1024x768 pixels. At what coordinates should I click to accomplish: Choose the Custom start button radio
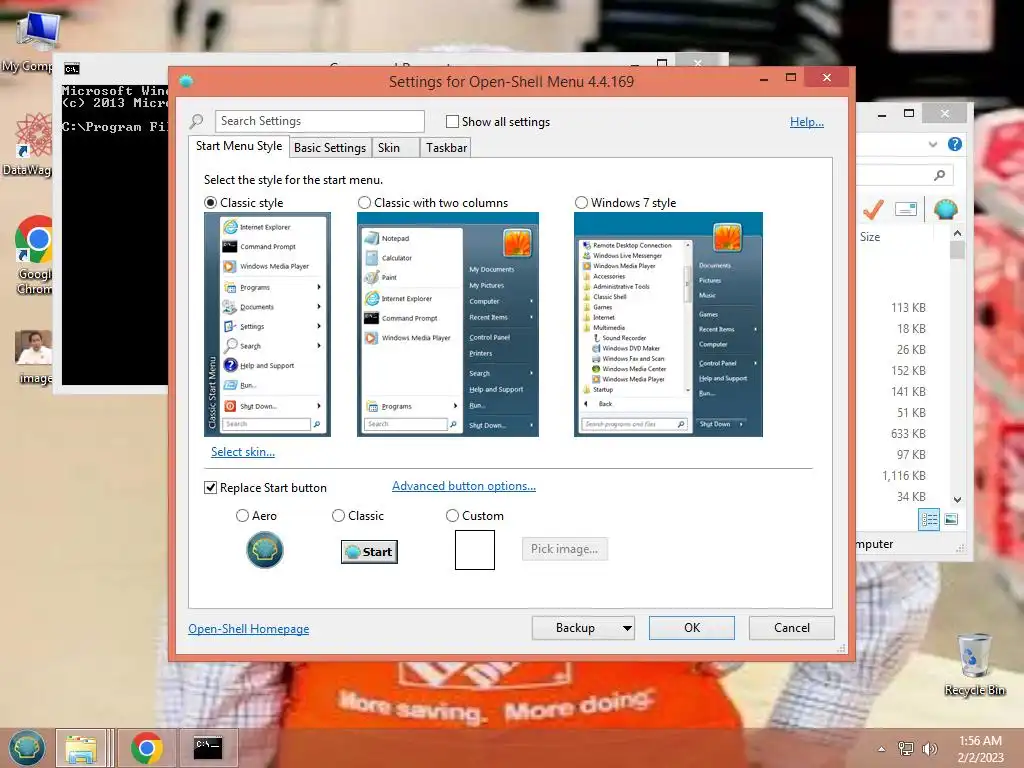452,515
